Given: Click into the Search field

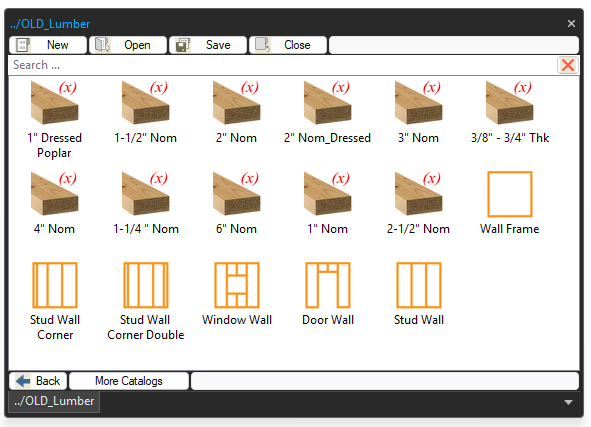Looking at the screenshot, I should point(283,65).
